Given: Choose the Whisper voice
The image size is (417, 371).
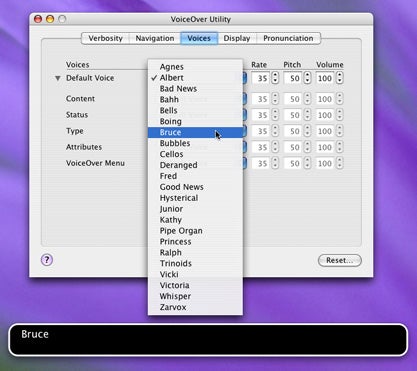Looking at the screenshot, I should click(195, 296).
